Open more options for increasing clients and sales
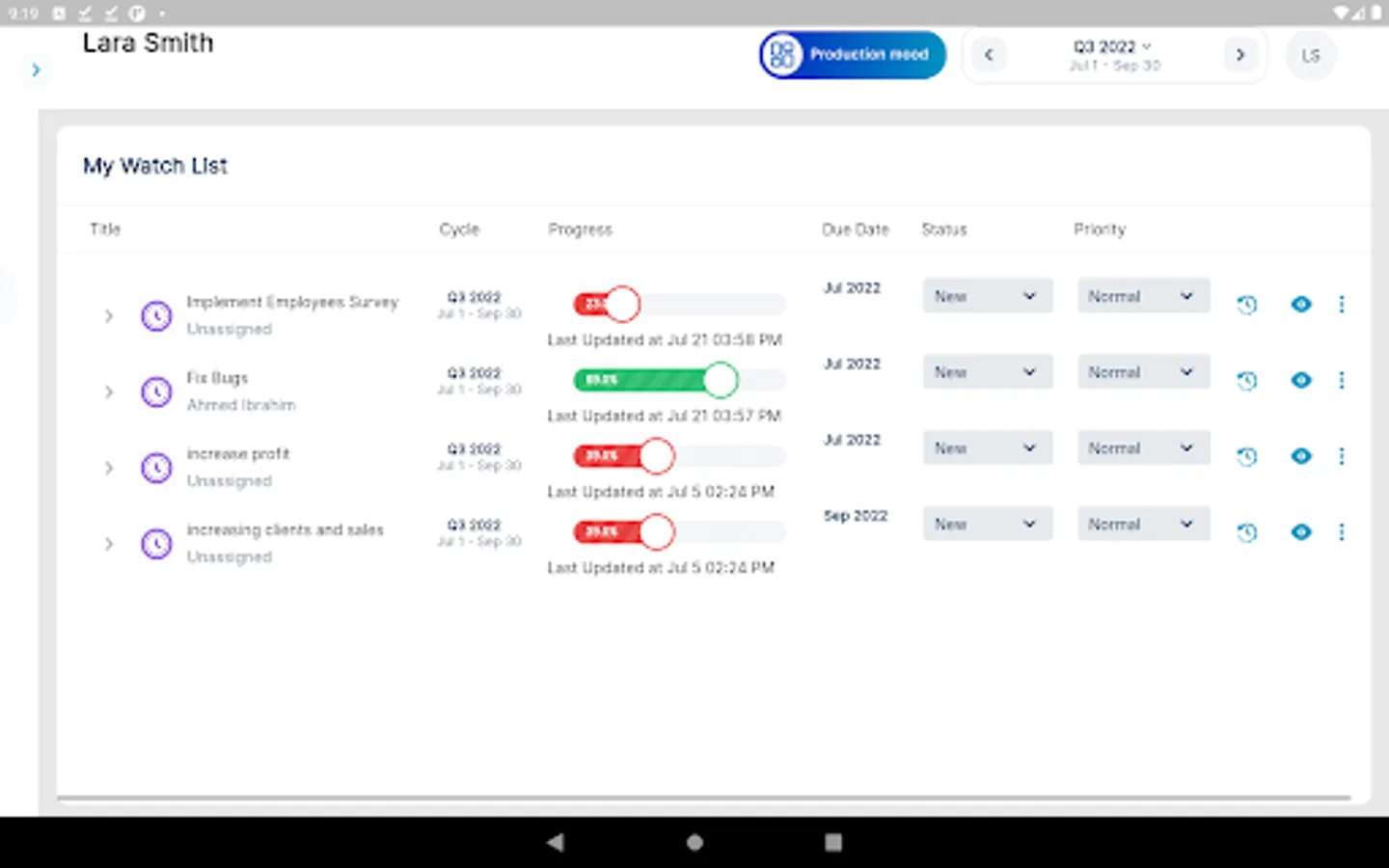This screenshot has width=1389, height=868. pyautogui.click(x=1342, y=532)
